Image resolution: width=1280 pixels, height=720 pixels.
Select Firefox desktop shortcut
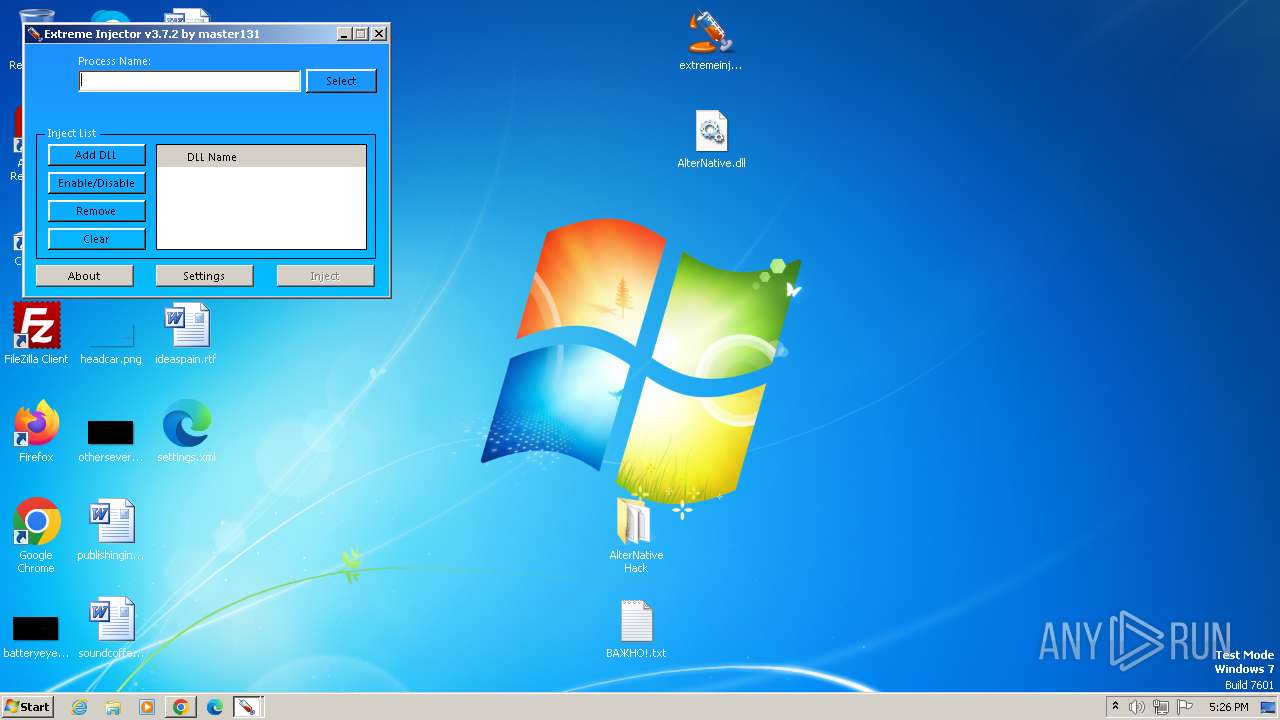tap(36, 431)
